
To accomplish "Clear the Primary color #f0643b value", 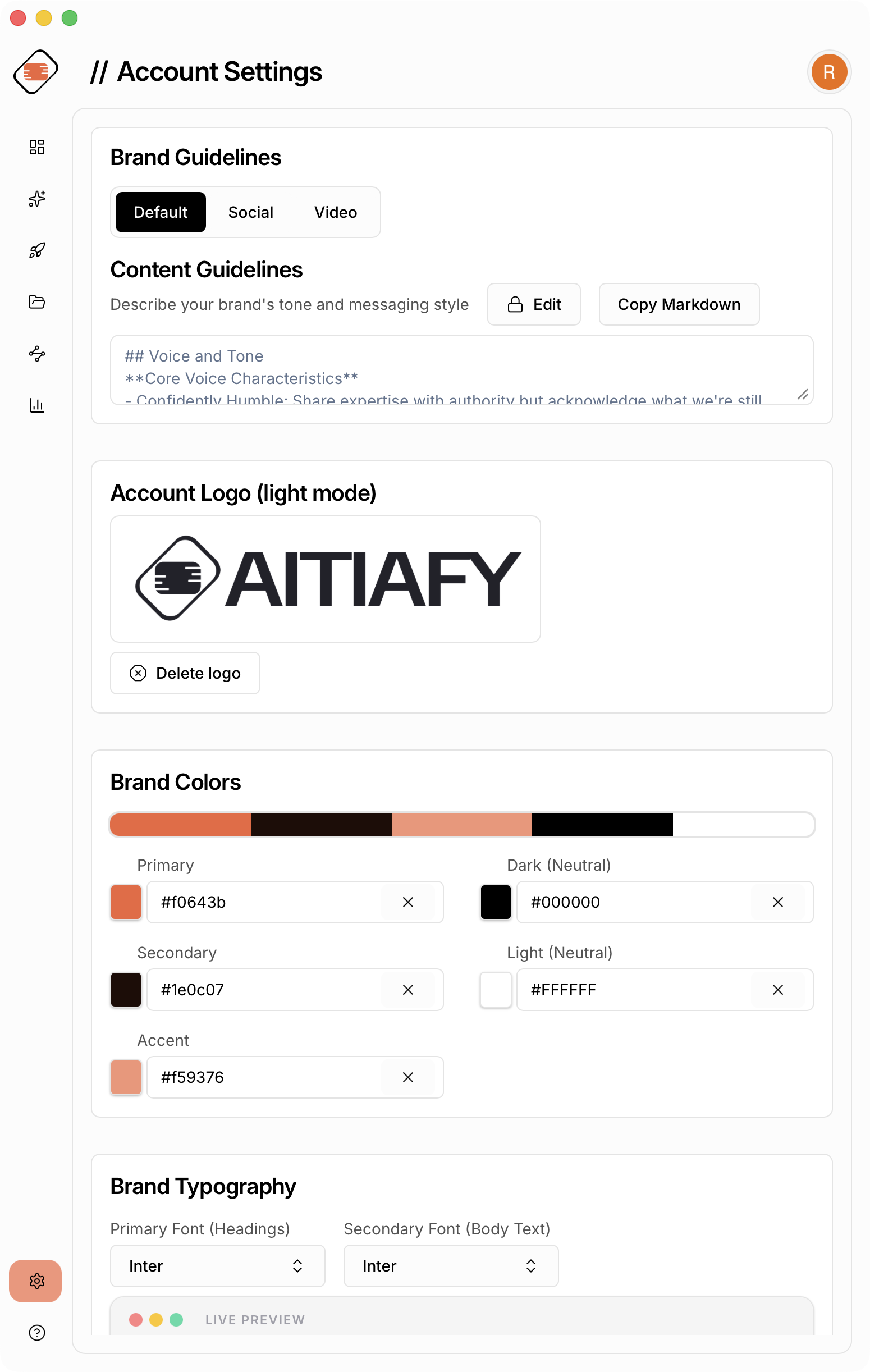I will click(x=408, y=902).
